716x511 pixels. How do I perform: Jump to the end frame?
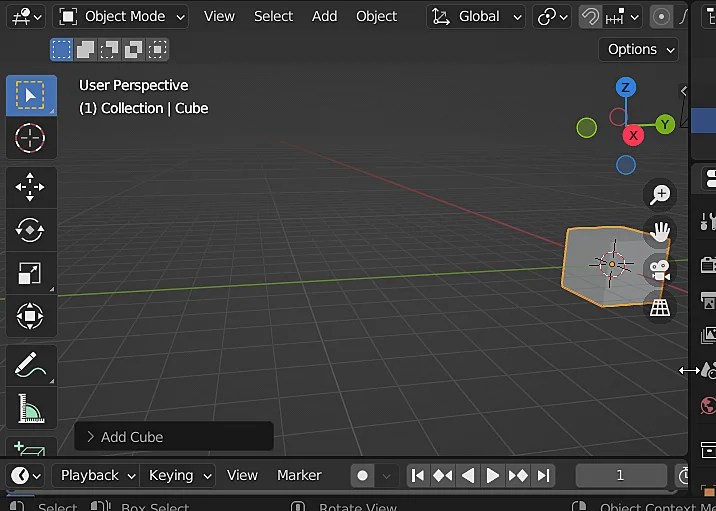pos(543,476)
